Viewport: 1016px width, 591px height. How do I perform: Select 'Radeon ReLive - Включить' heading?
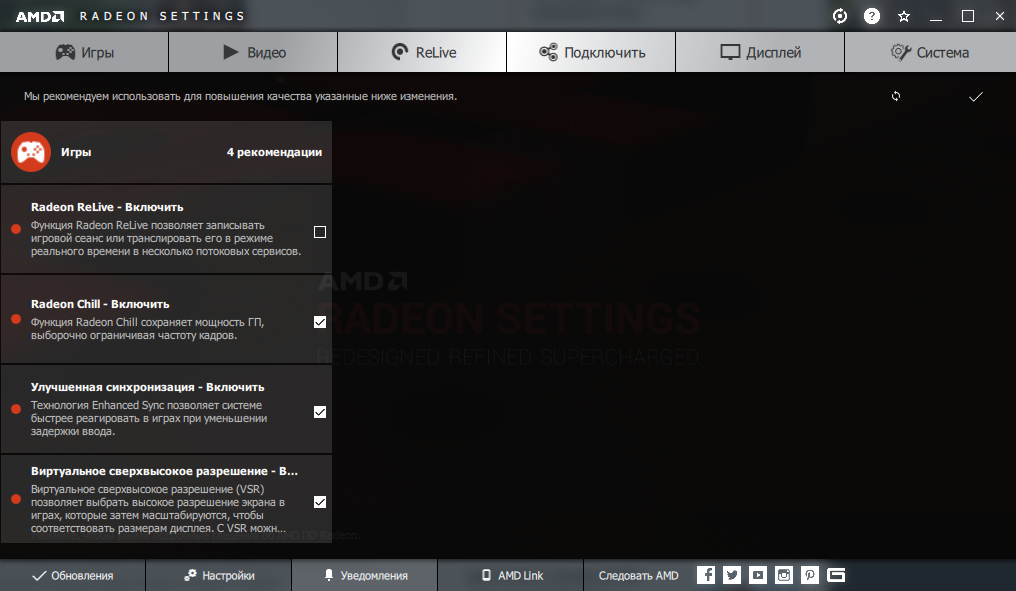pos(107,207)
